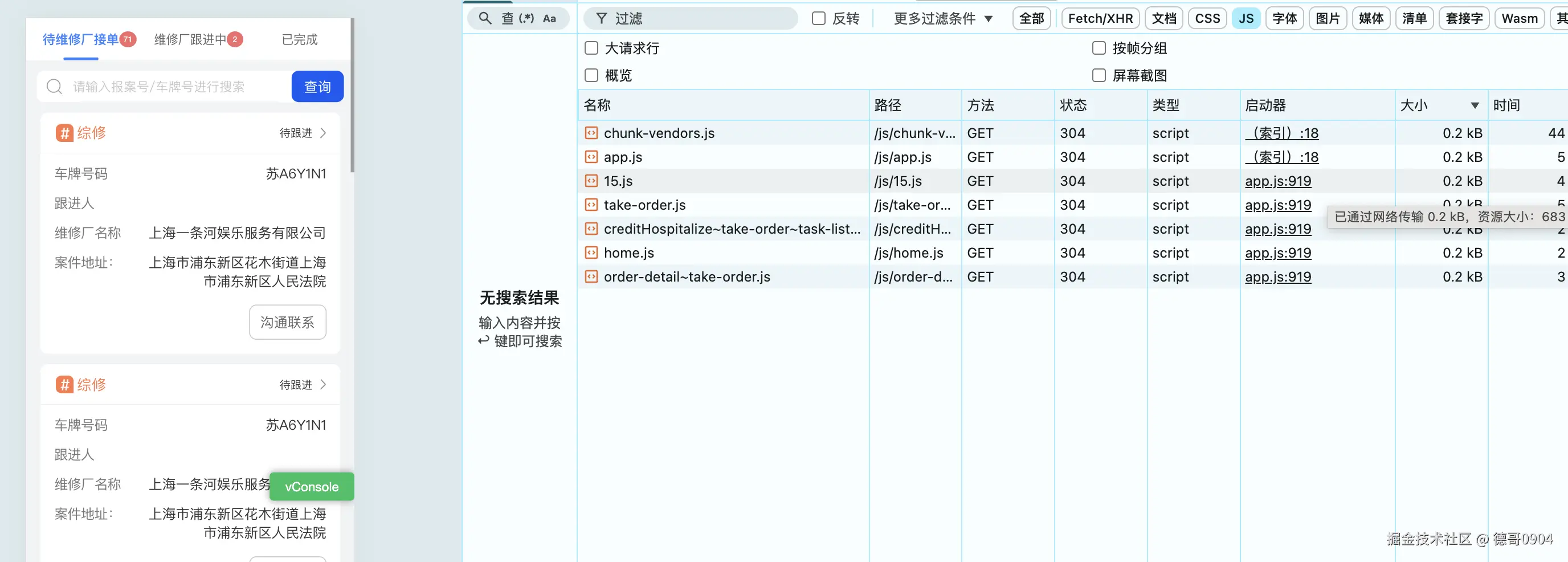This screenshot has height=562, width=1568.
Task: Click the filter funnel icon
Action: (x=602, y=18)
